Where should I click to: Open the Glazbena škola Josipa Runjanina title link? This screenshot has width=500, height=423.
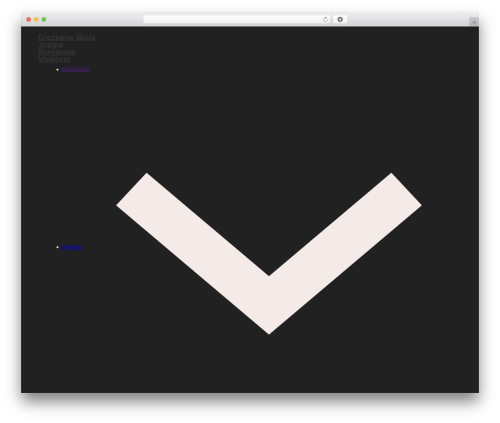tap(67, 48)
